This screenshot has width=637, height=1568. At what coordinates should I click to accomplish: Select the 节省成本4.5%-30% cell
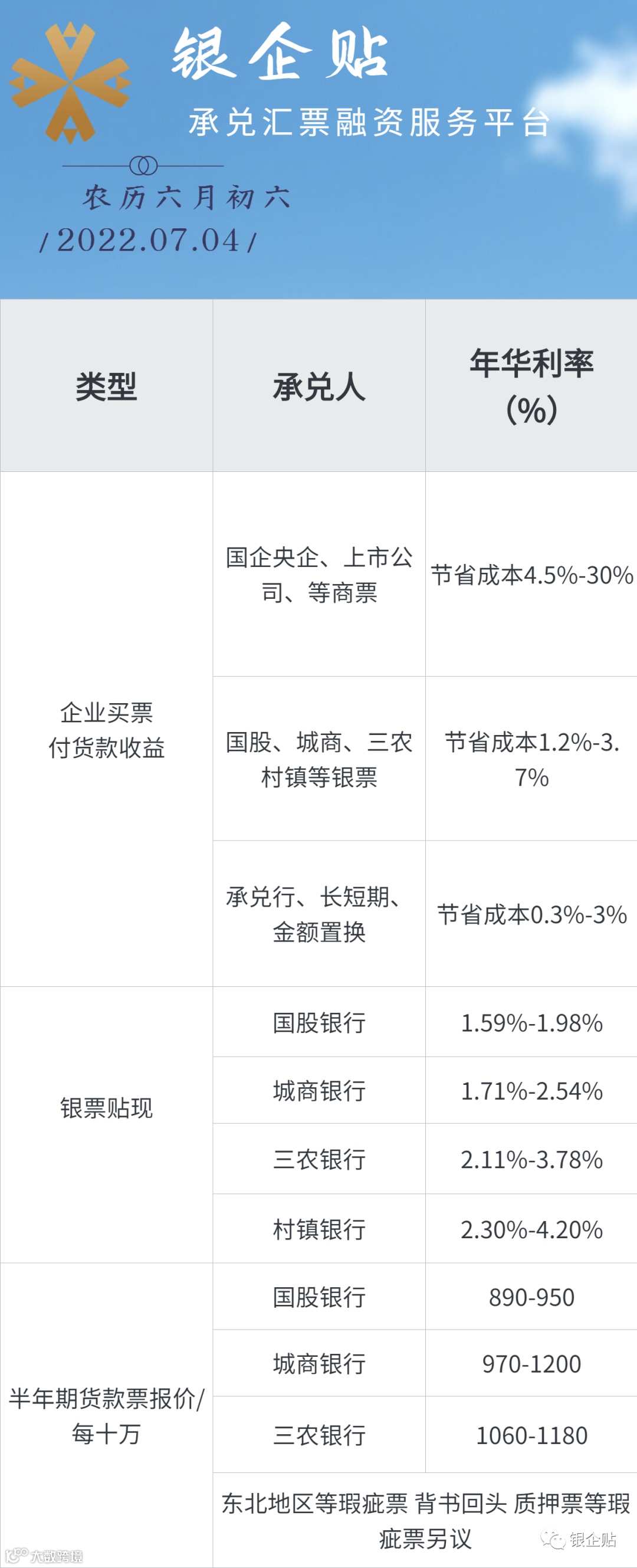(x=531, y=574)
